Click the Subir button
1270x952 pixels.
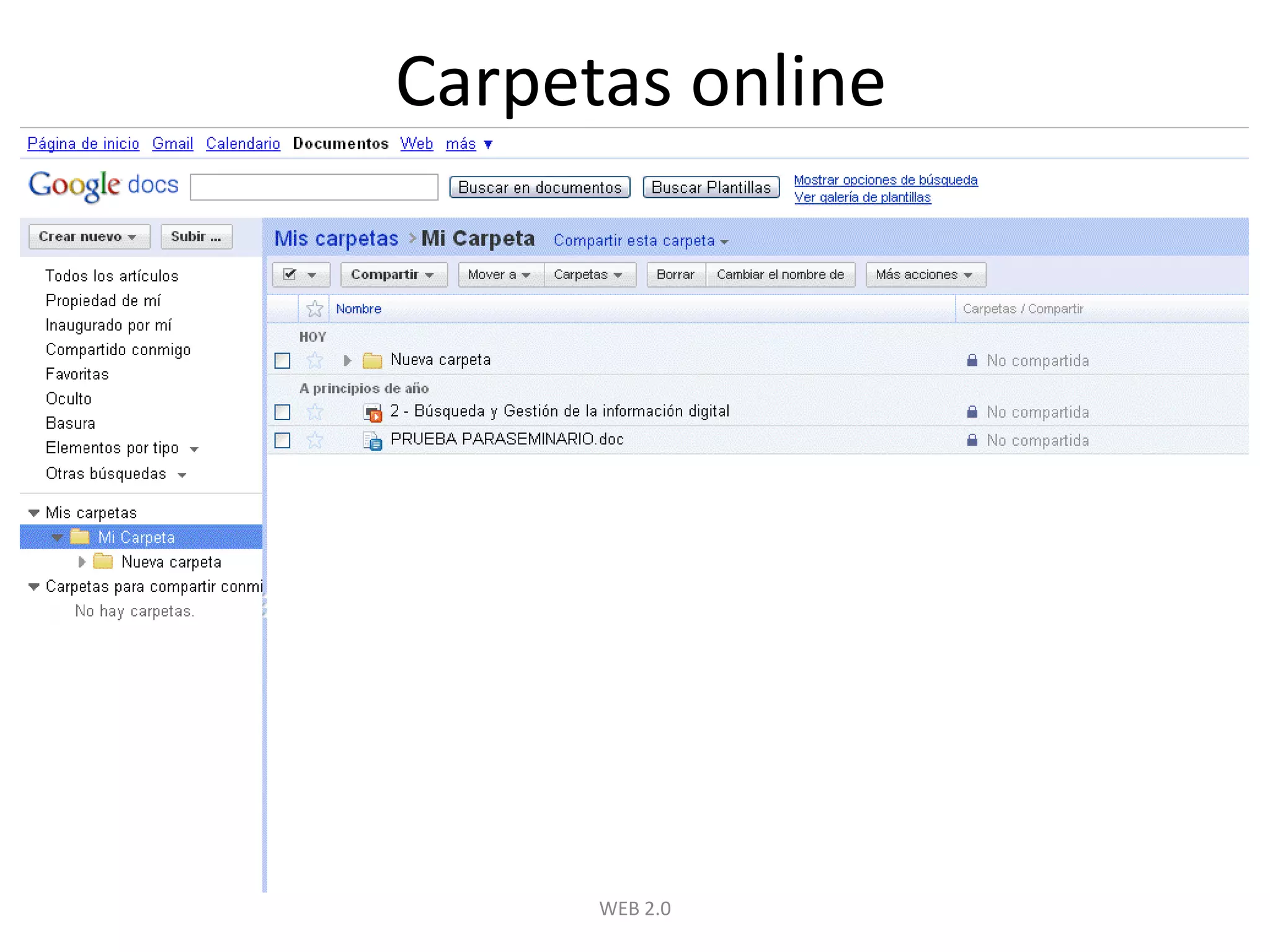pyautogui.click(x=196, y=237)
